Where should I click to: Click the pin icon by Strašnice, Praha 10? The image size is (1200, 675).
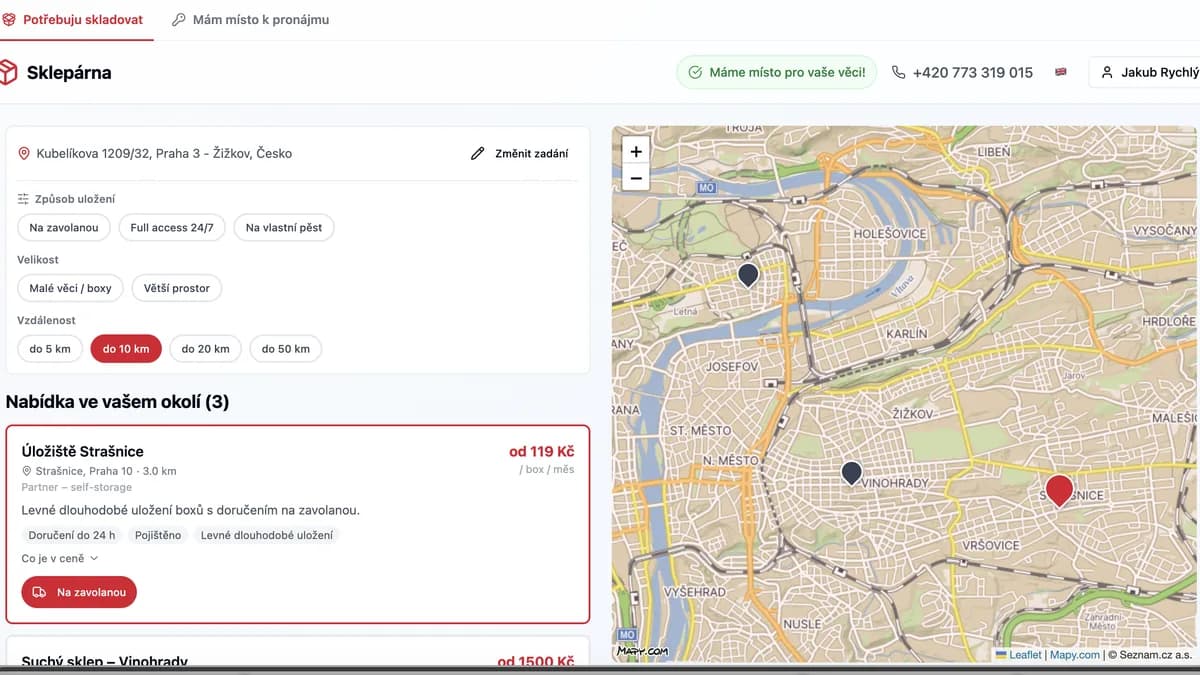click(27, 471)
